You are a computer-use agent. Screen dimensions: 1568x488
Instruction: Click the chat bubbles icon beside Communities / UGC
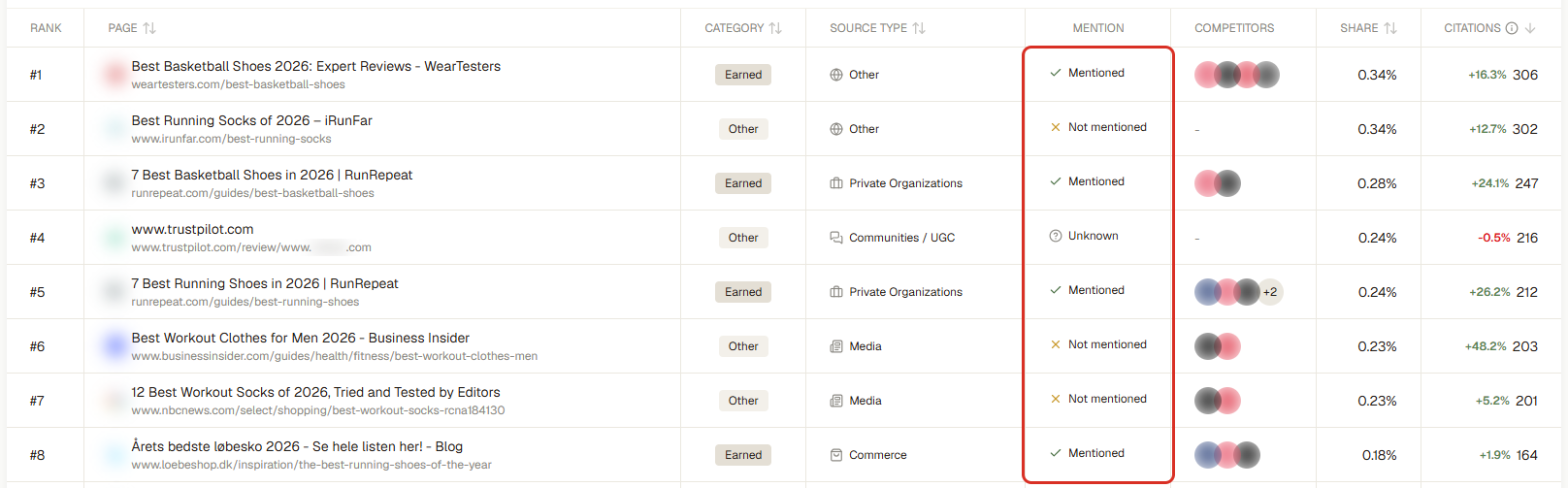click(x=836, y=237)
